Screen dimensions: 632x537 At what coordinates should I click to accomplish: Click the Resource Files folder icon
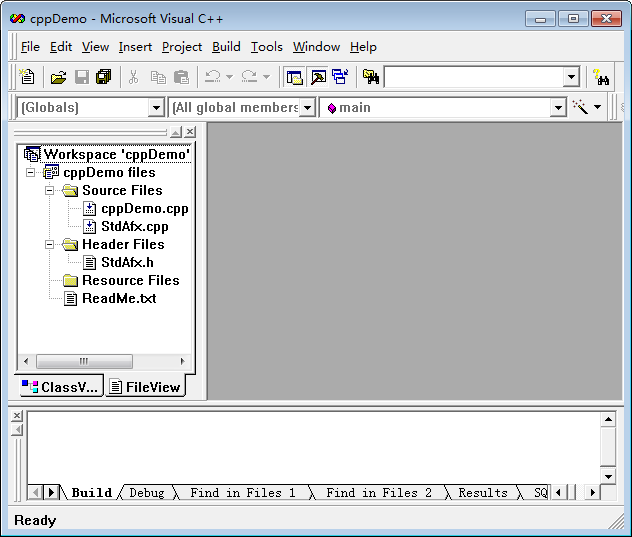70,280
